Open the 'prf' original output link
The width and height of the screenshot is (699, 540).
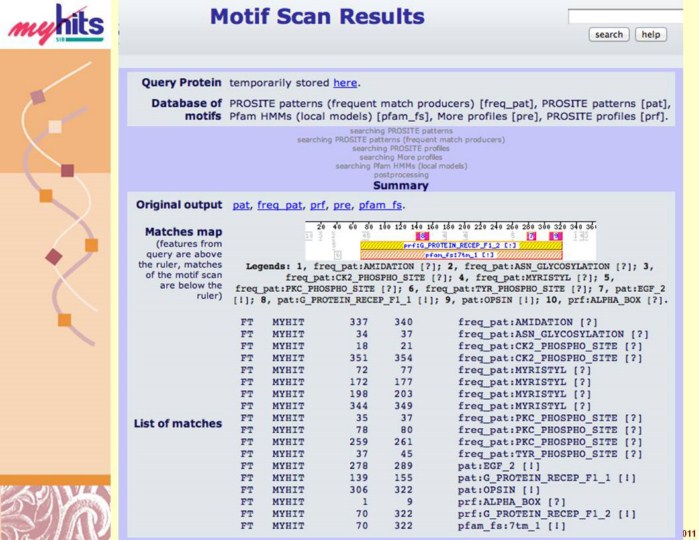pos(318,205)
